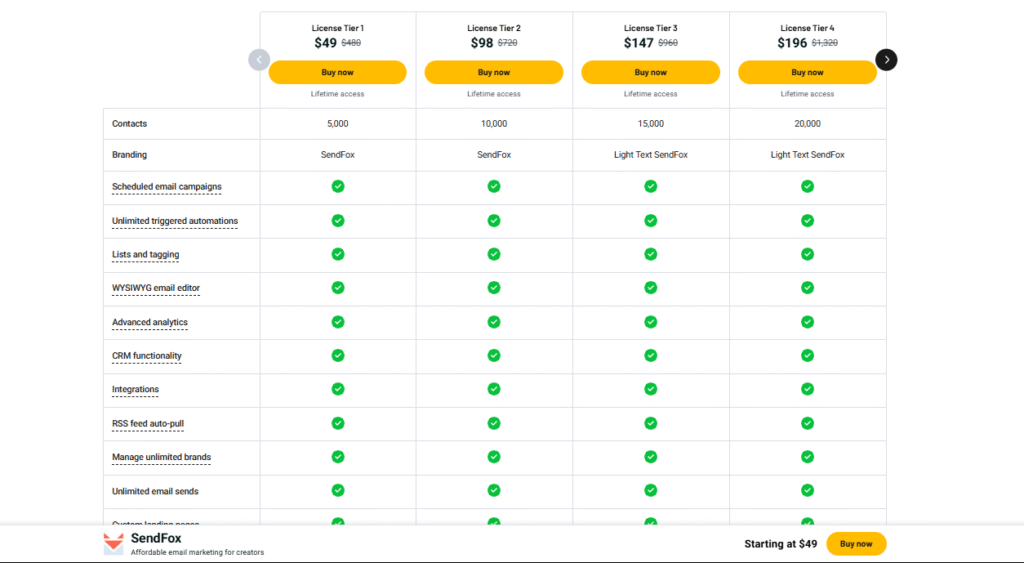Click the License Tier 1 heading
The width and height of the screenshot is (1024, 563).
point(338,28)
